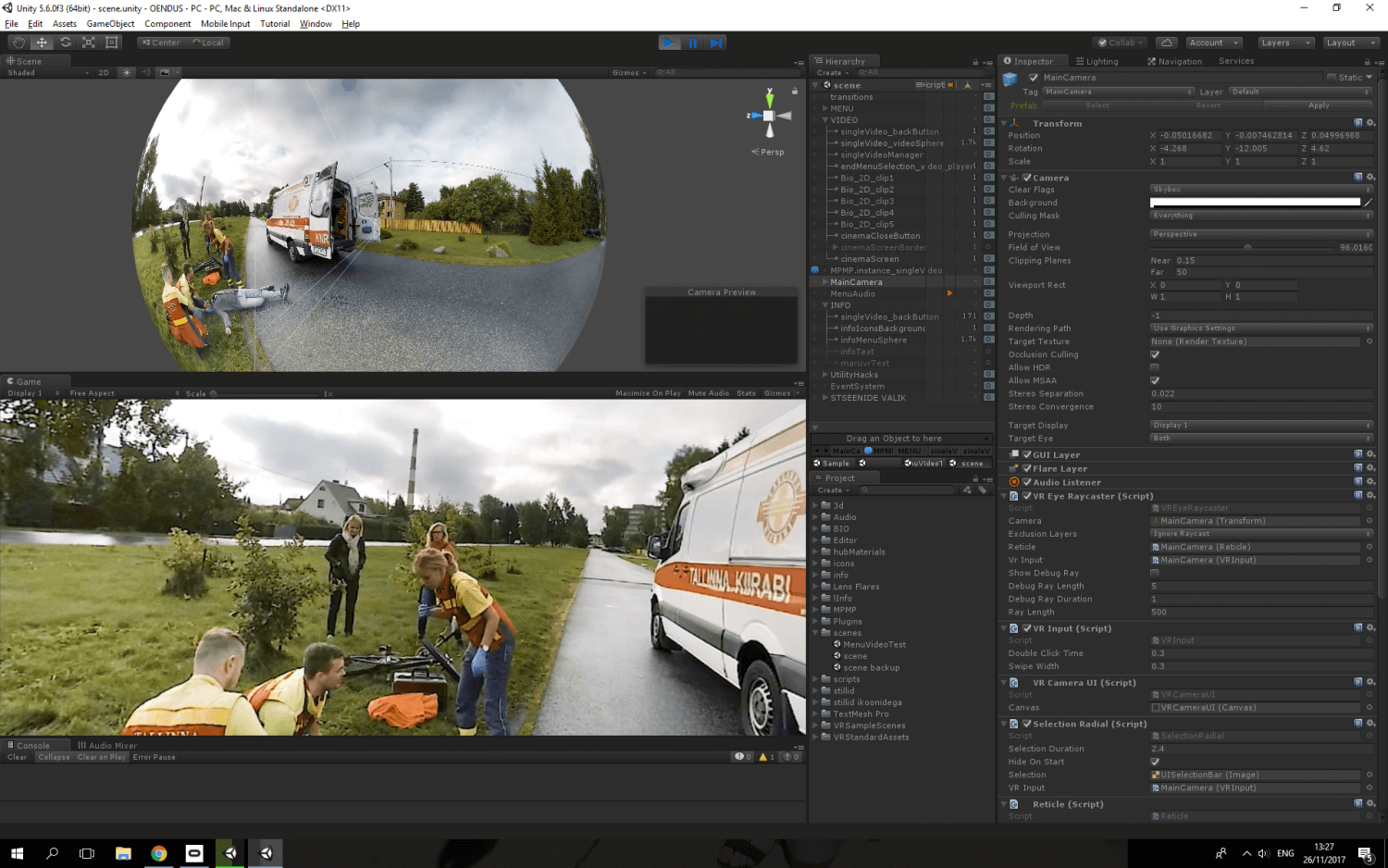Toggle MainCamera active checkbox
The image size is (1388, 868).
click(1034, 78)
